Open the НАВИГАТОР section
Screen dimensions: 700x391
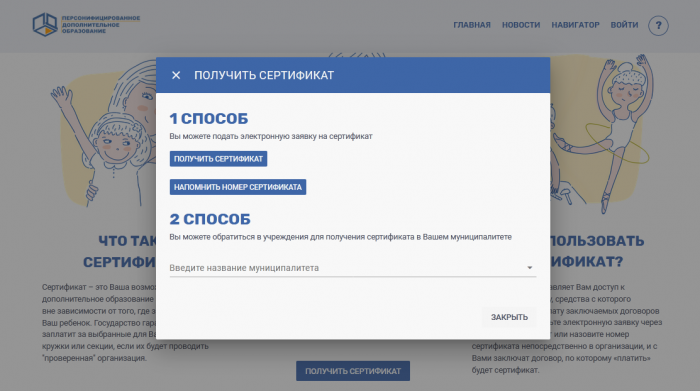pyautogui.click(x=575, y=25)
